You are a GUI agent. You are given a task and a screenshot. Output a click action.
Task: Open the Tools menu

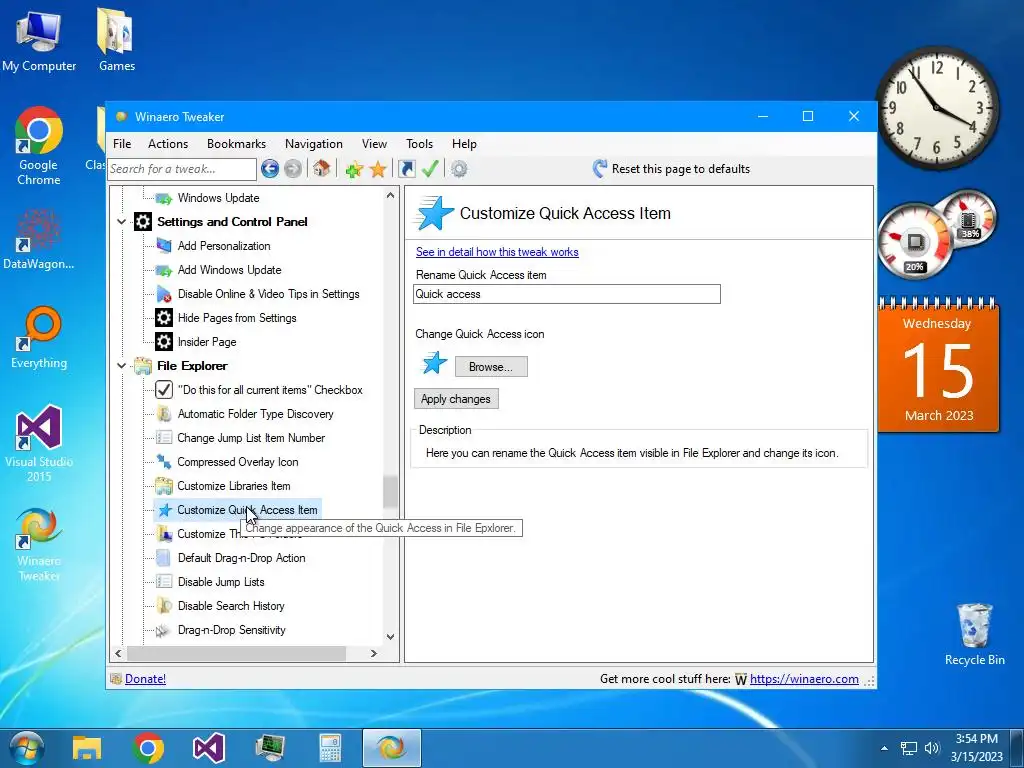click(419, 144)
